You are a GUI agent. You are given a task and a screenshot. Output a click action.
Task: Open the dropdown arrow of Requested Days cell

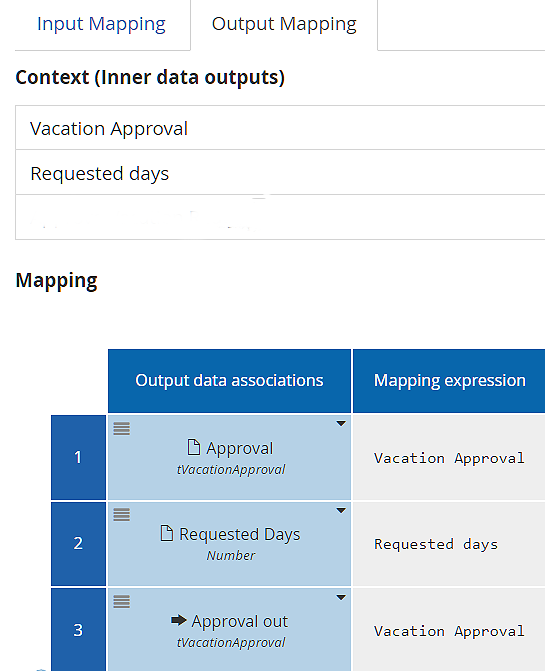tap(341, 511)
